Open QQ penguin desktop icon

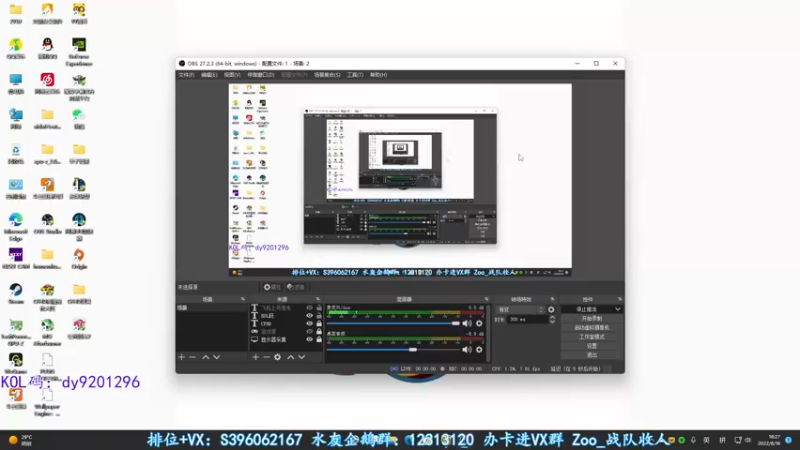click(x=47, y=48)
